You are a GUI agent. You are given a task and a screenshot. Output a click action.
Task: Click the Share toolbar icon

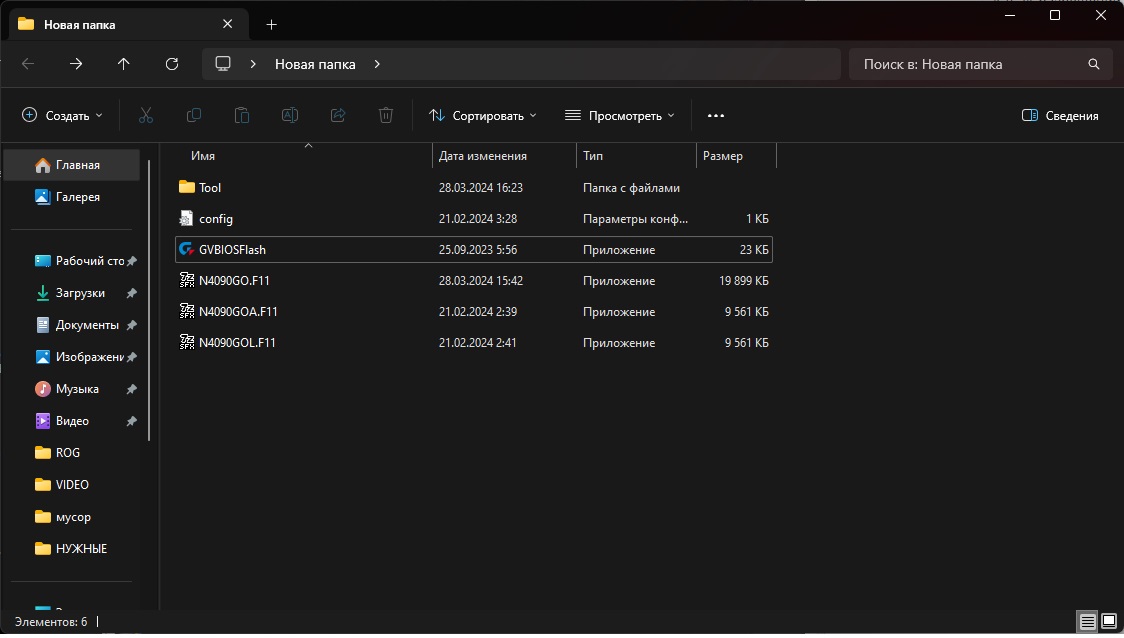point(338,115)
